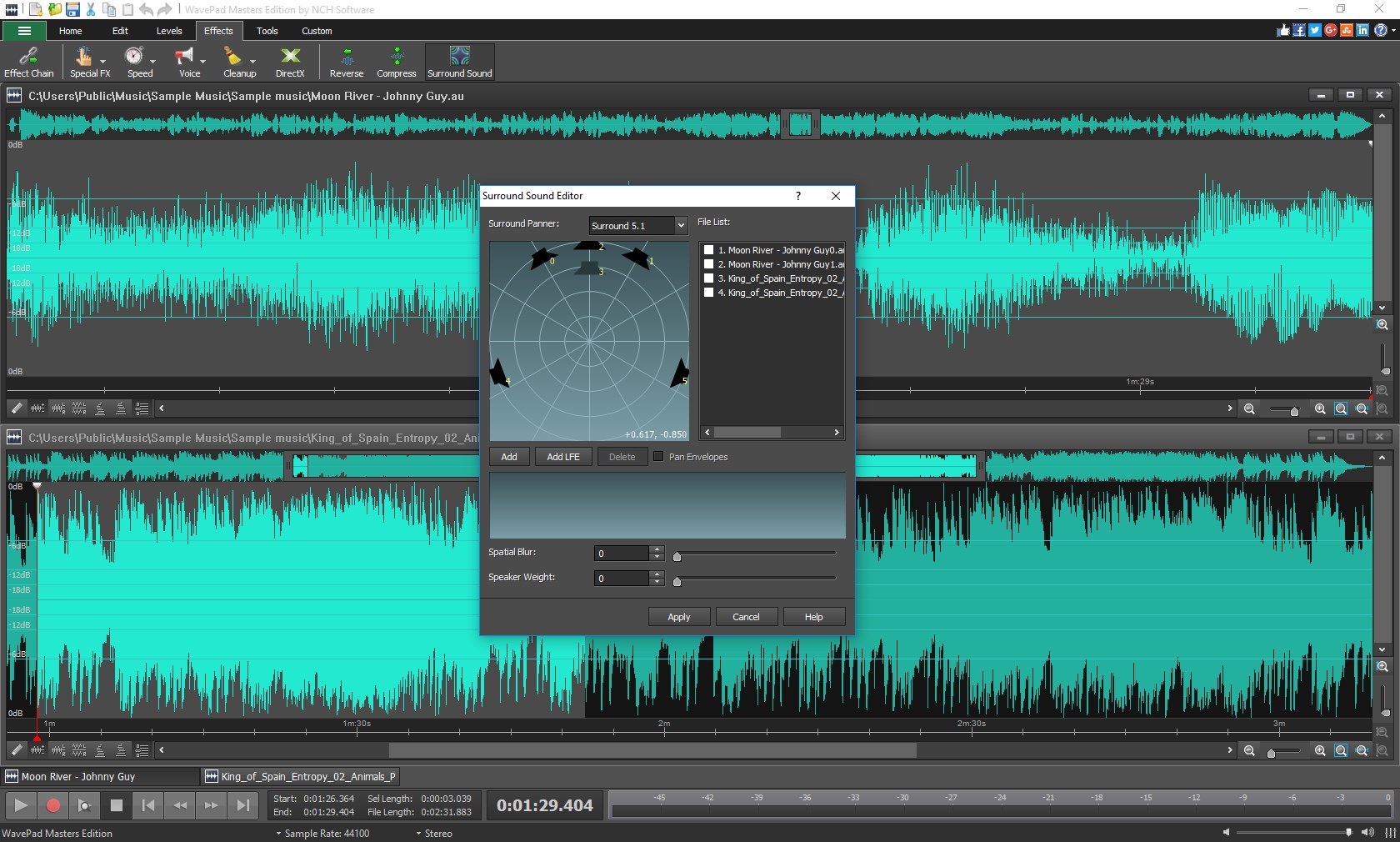Check the King_of_Spain_Entropy file entry
This screenshot has width=1400, height=842.
click(x=709, y=278)
